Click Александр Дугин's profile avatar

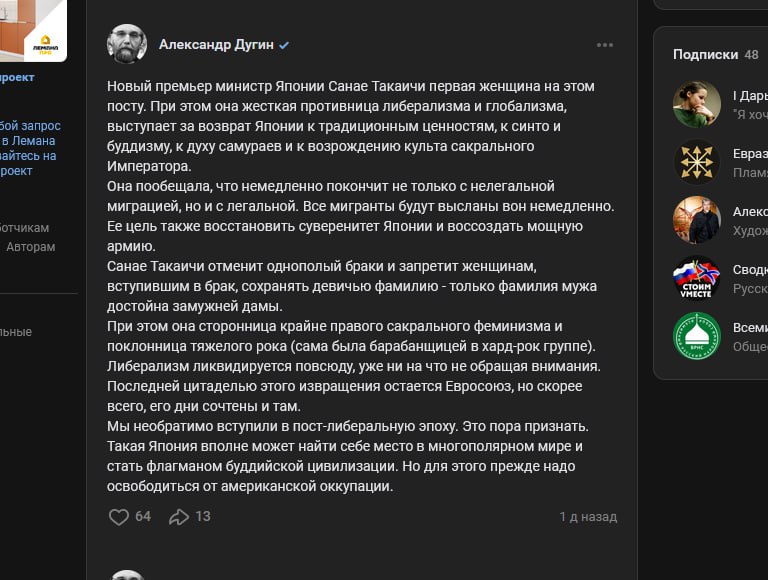(x=127, y=45)
